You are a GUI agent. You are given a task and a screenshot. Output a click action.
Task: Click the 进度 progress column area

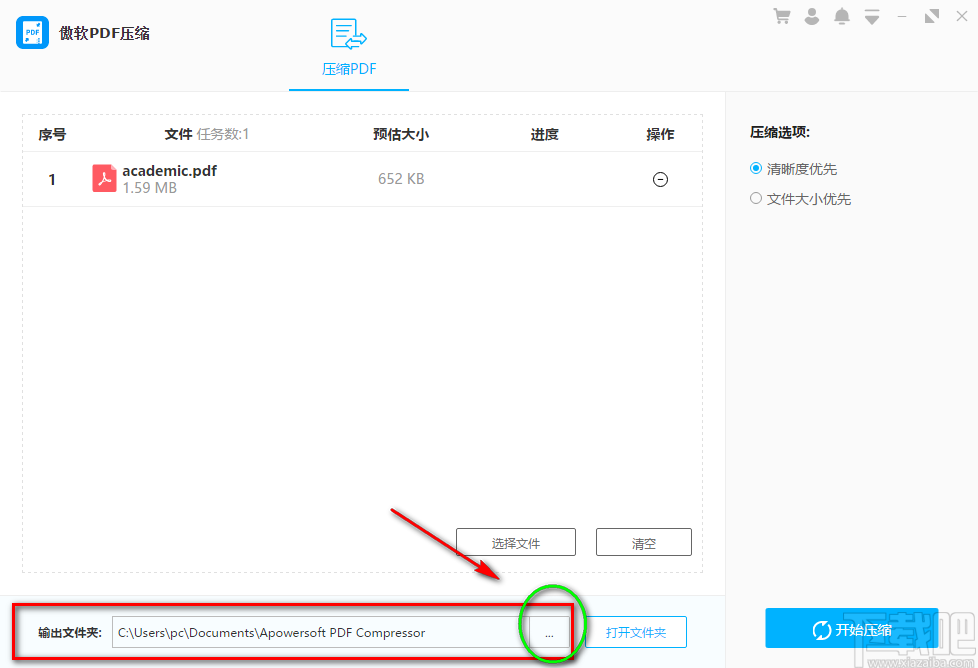pos(544,133)
